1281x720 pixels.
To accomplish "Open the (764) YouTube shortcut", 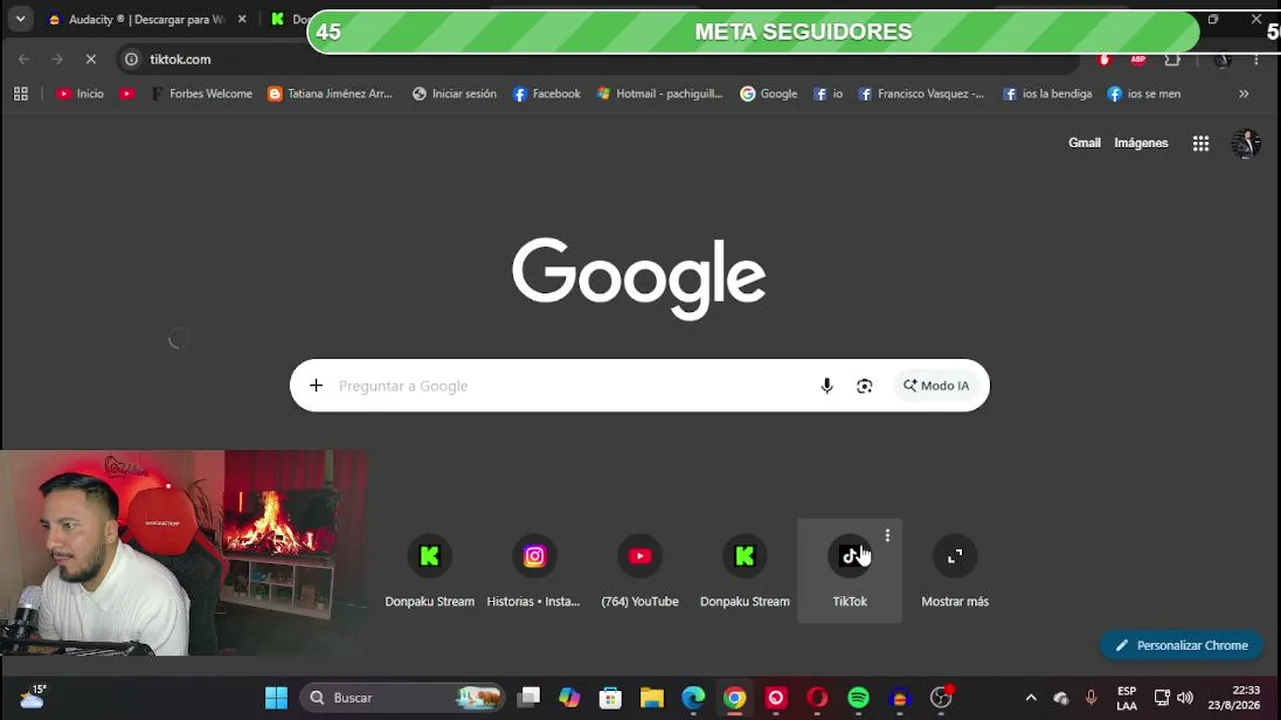I will tap(640, 571).
